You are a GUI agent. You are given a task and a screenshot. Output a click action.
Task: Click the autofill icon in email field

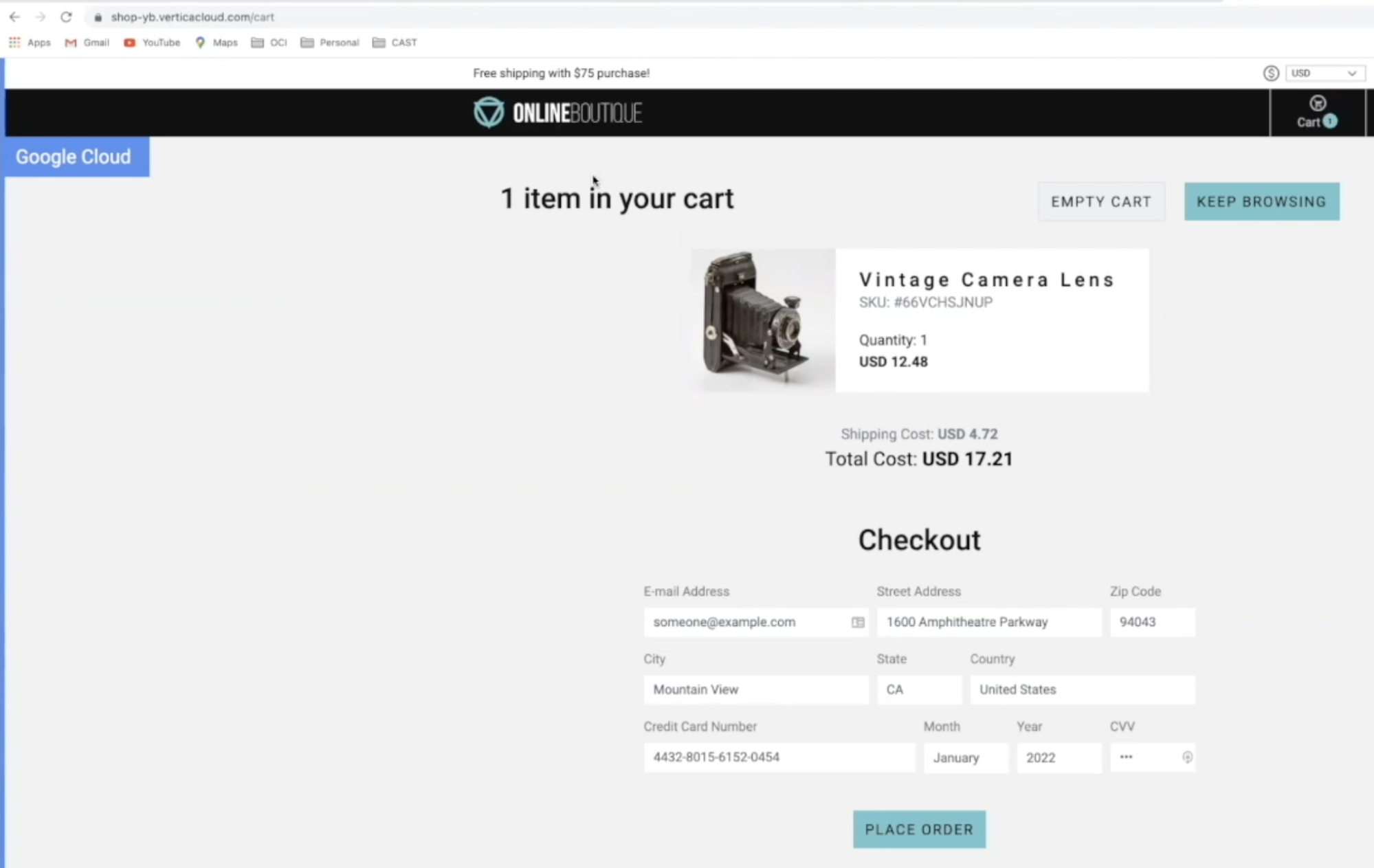coord(856,622)
